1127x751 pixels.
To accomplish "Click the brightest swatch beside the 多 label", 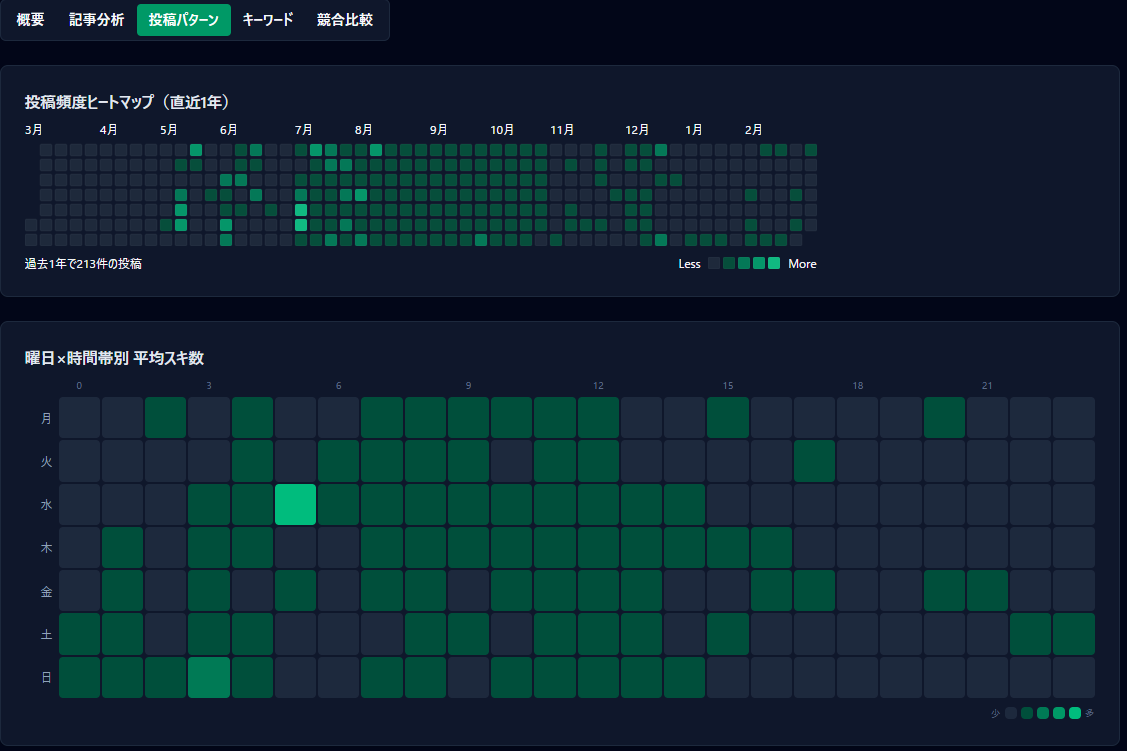I will pos(1075,713).
